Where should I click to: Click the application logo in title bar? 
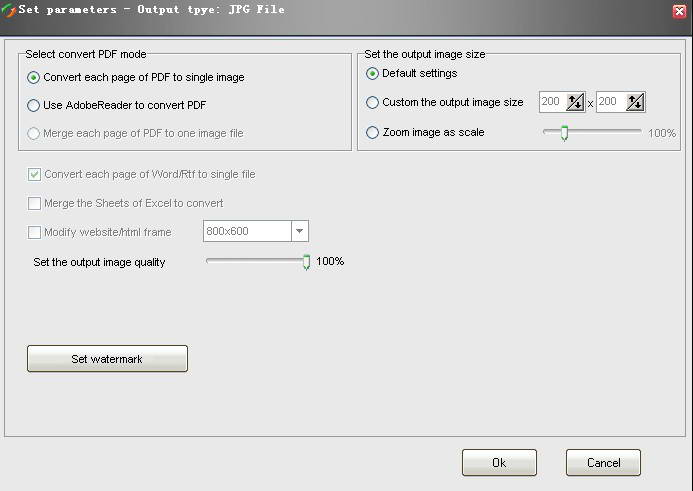(8, 10)
